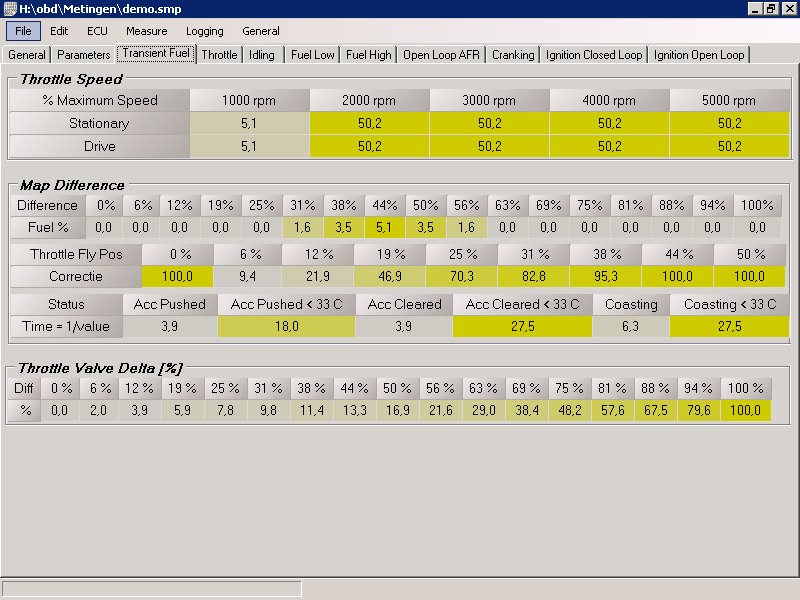800x600 pixels.
Task: Select Acc Cleared < 33 C value 27,5
Action: pos(522,327)
